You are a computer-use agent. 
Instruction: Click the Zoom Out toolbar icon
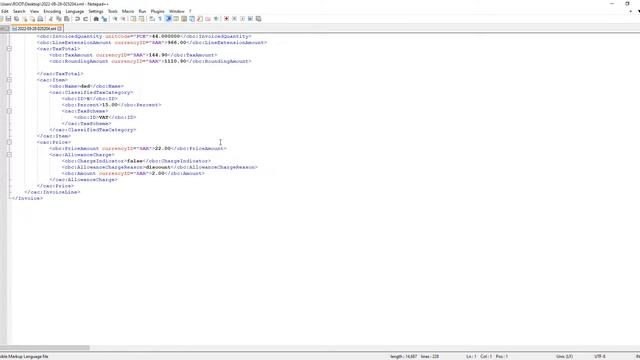[123, 19]
